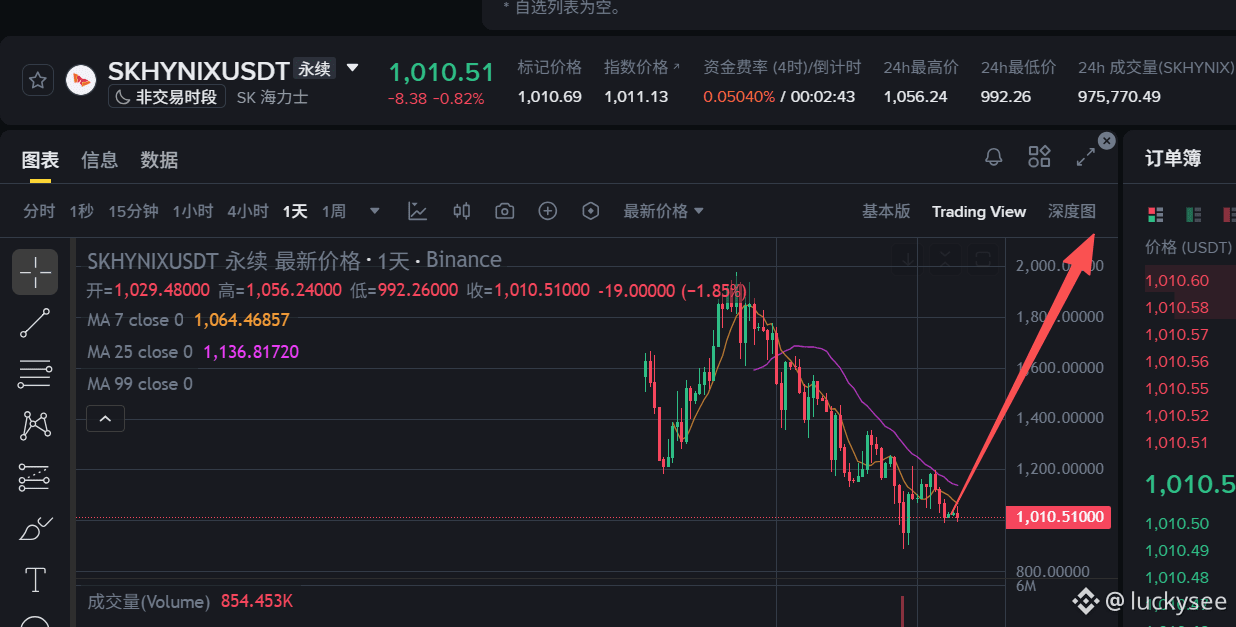Image resolution: width=1236 pixels, height=627 pixels.
Task: Select ask price 1,010.55 in order book
Action: click(1177, 389)
